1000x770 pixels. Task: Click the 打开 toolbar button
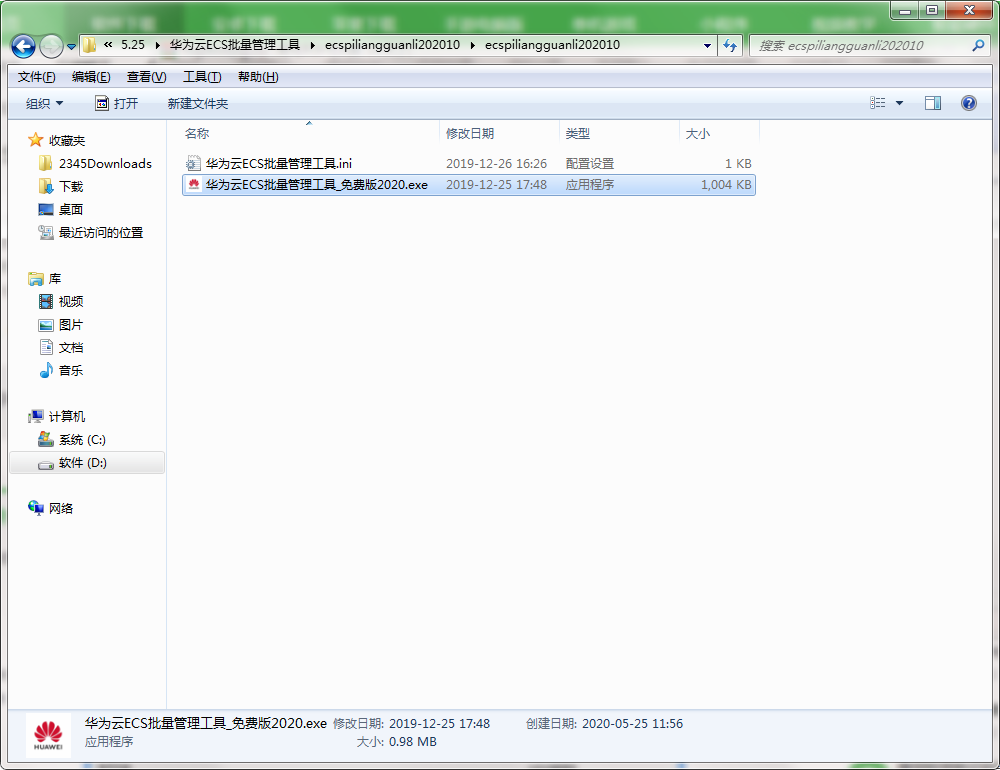(116, 103)
